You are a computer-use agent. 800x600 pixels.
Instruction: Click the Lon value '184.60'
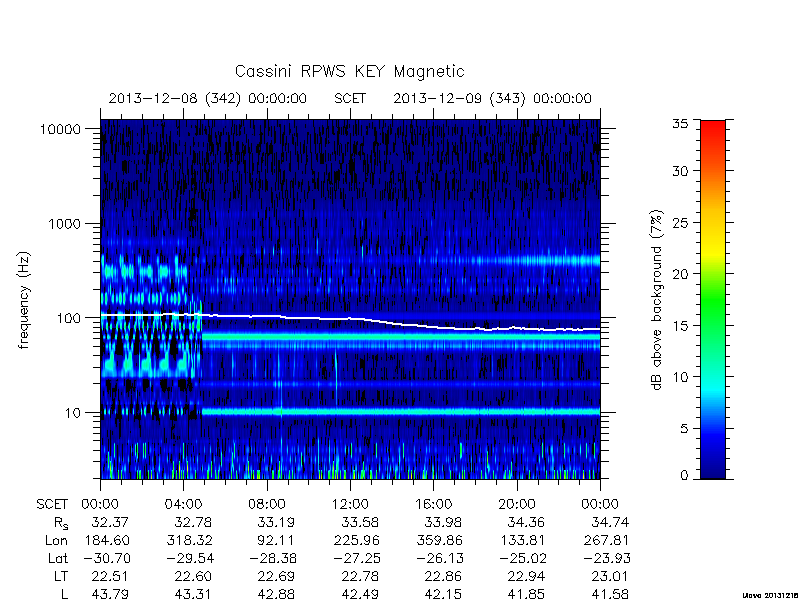(x=106, y=540)
